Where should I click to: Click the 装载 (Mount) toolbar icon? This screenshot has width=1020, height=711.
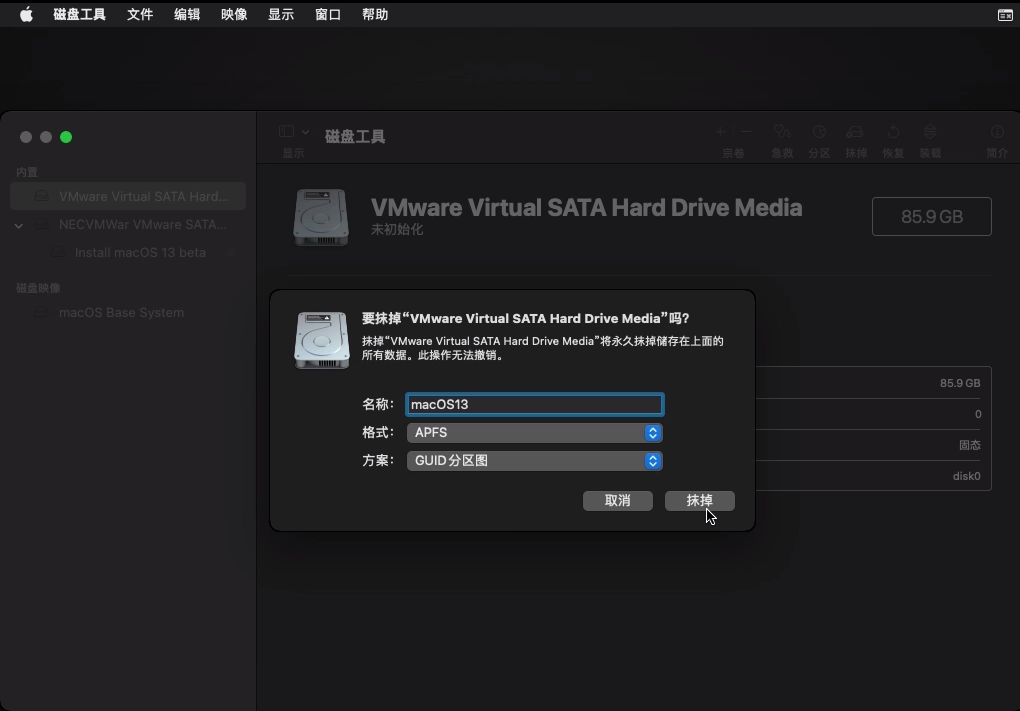click(930, 132)
